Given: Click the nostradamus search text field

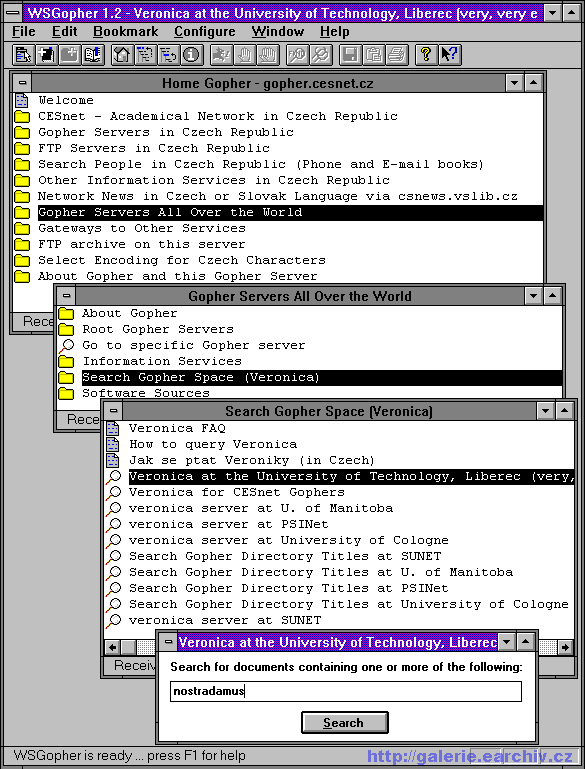Looking at the screenshot, I should click(346, 692).
